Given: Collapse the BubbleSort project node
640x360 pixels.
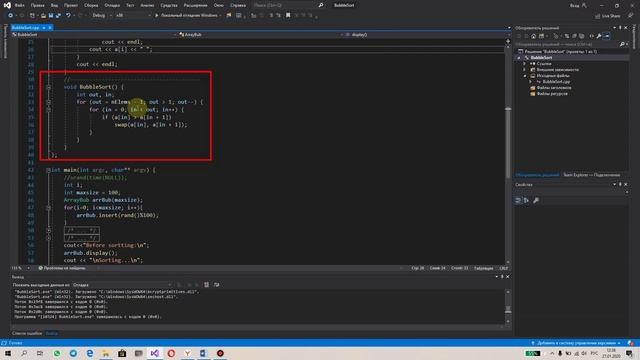Looking at the screenshot, I should [x=519, y=58].
